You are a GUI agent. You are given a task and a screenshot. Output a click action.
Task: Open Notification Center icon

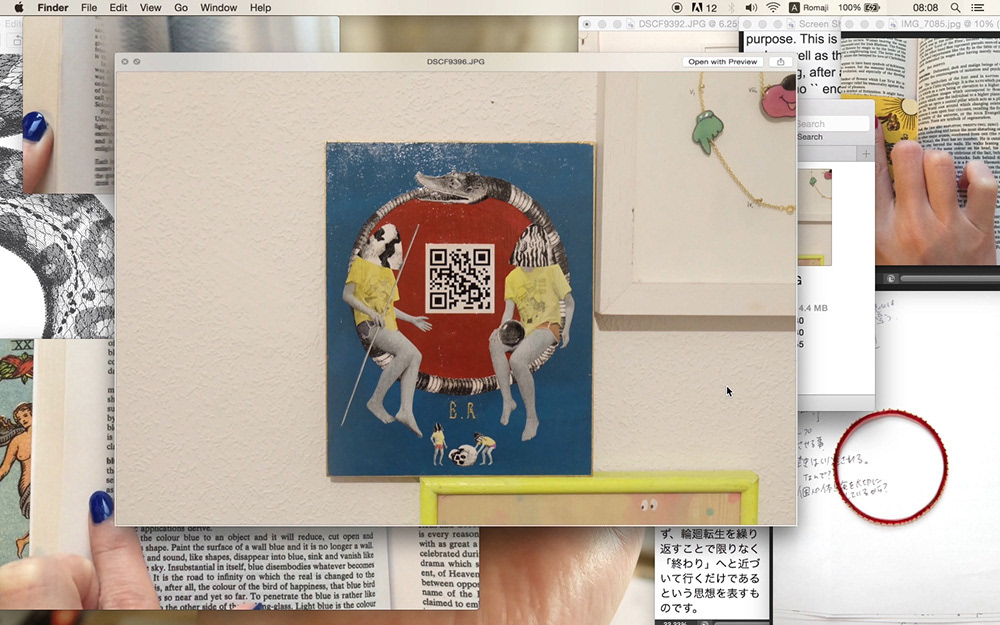coord(977,8)
